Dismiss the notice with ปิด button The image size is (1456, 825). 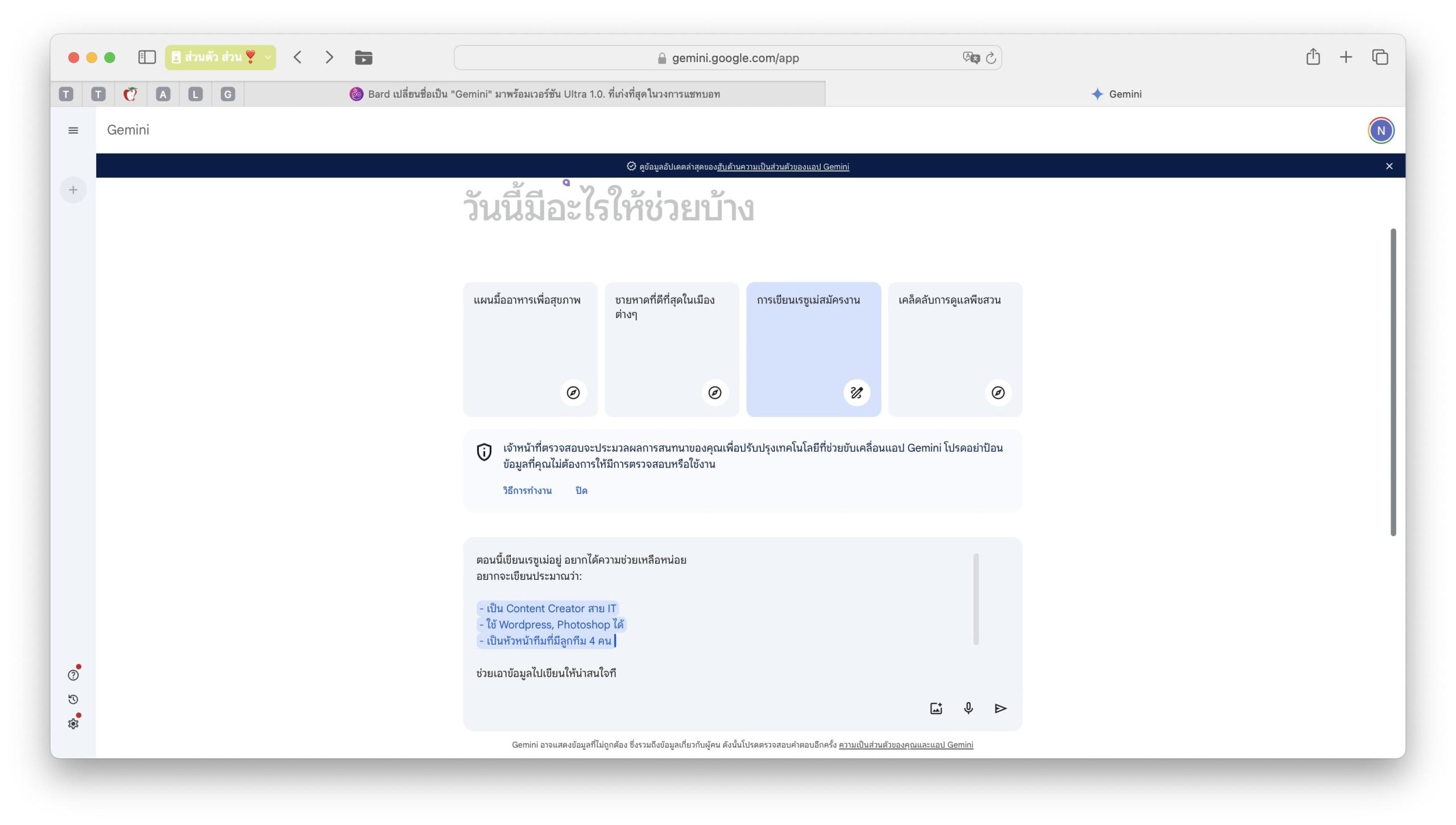pyautogui.click(x=581, y=490)
